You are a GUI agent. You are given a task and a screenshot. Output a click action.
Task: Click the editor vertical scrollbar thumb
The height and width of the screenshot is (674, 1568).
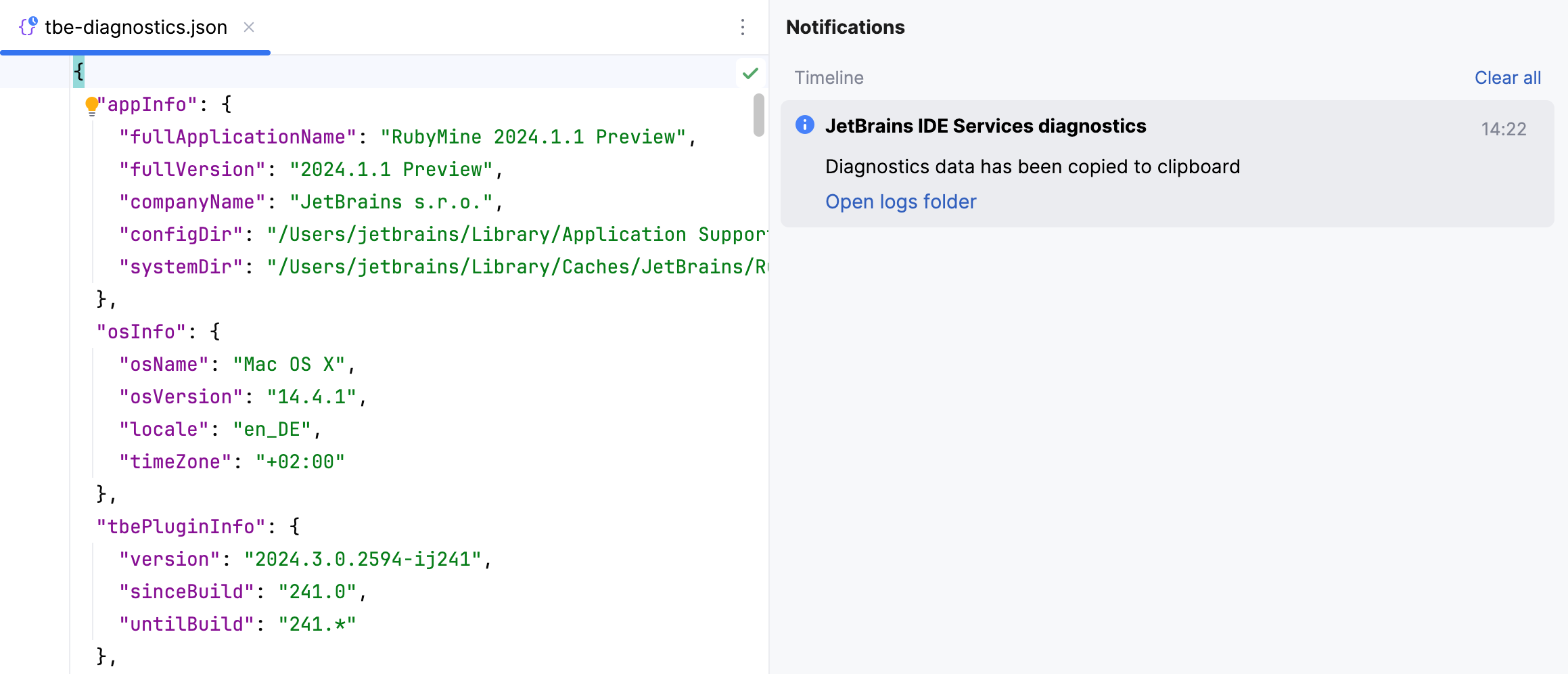click(x=759, y=115)
